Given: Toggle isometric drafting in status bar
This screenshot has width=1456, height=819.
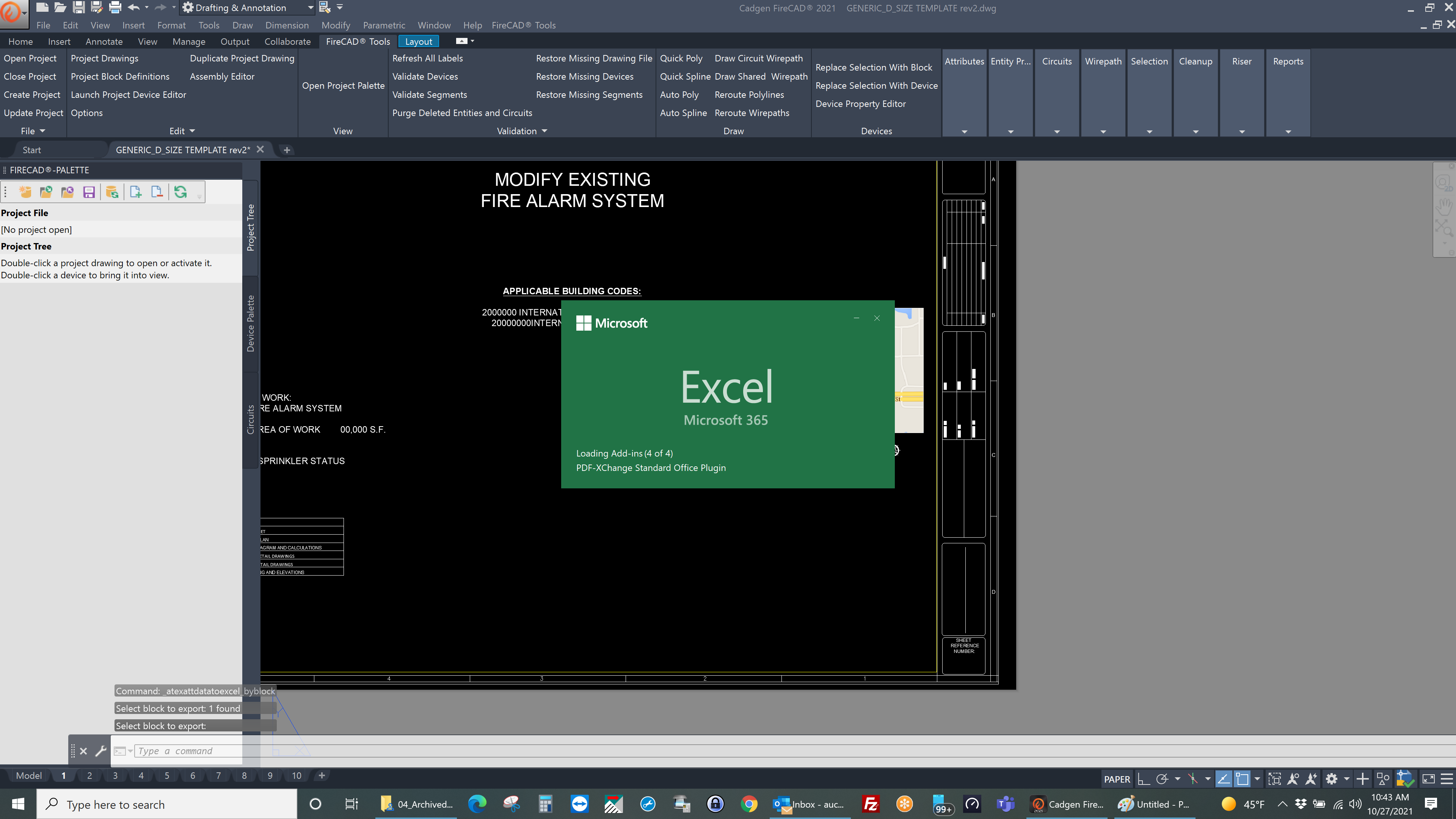Looking at the screenshot, I should point(1192,779).
